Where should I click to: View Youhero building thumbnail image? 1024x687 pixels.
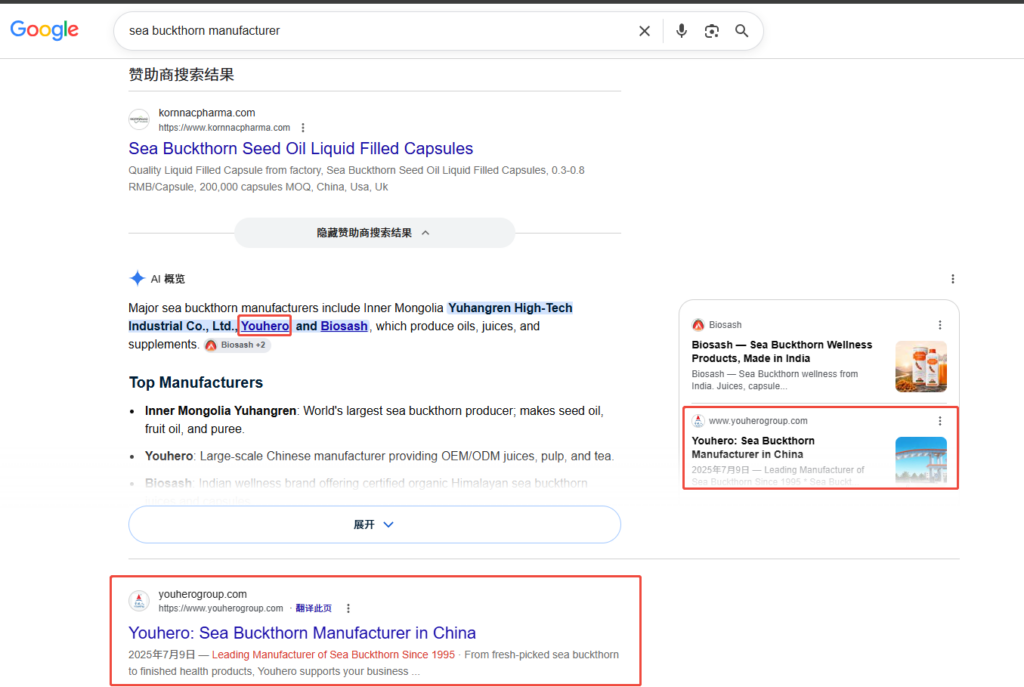pos(921,460)
